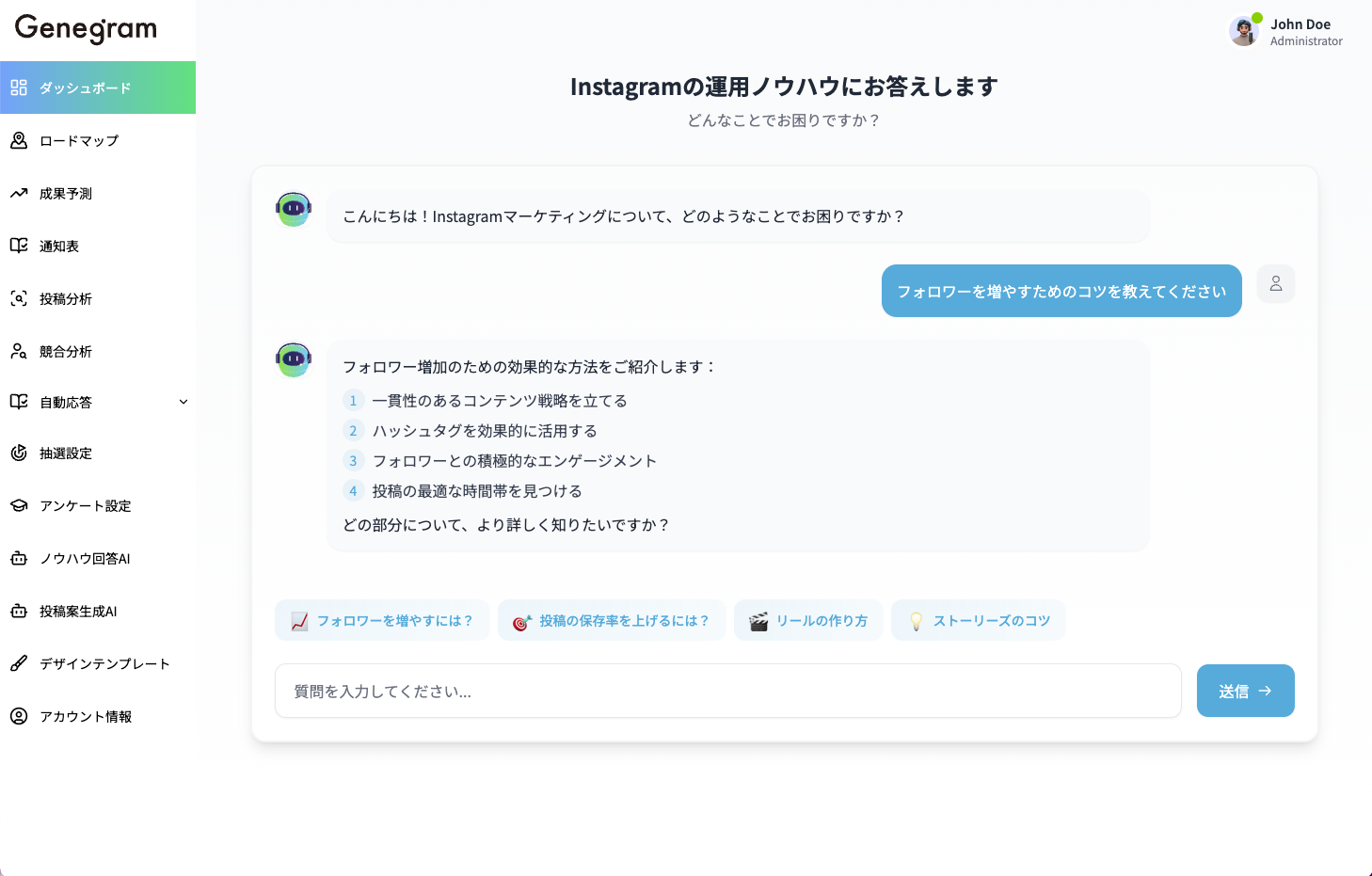The height and width of the screenshot is (876, 1372).
Task: Open アカウント情報 from the sidebar
Action: click(x=19, y=716)
